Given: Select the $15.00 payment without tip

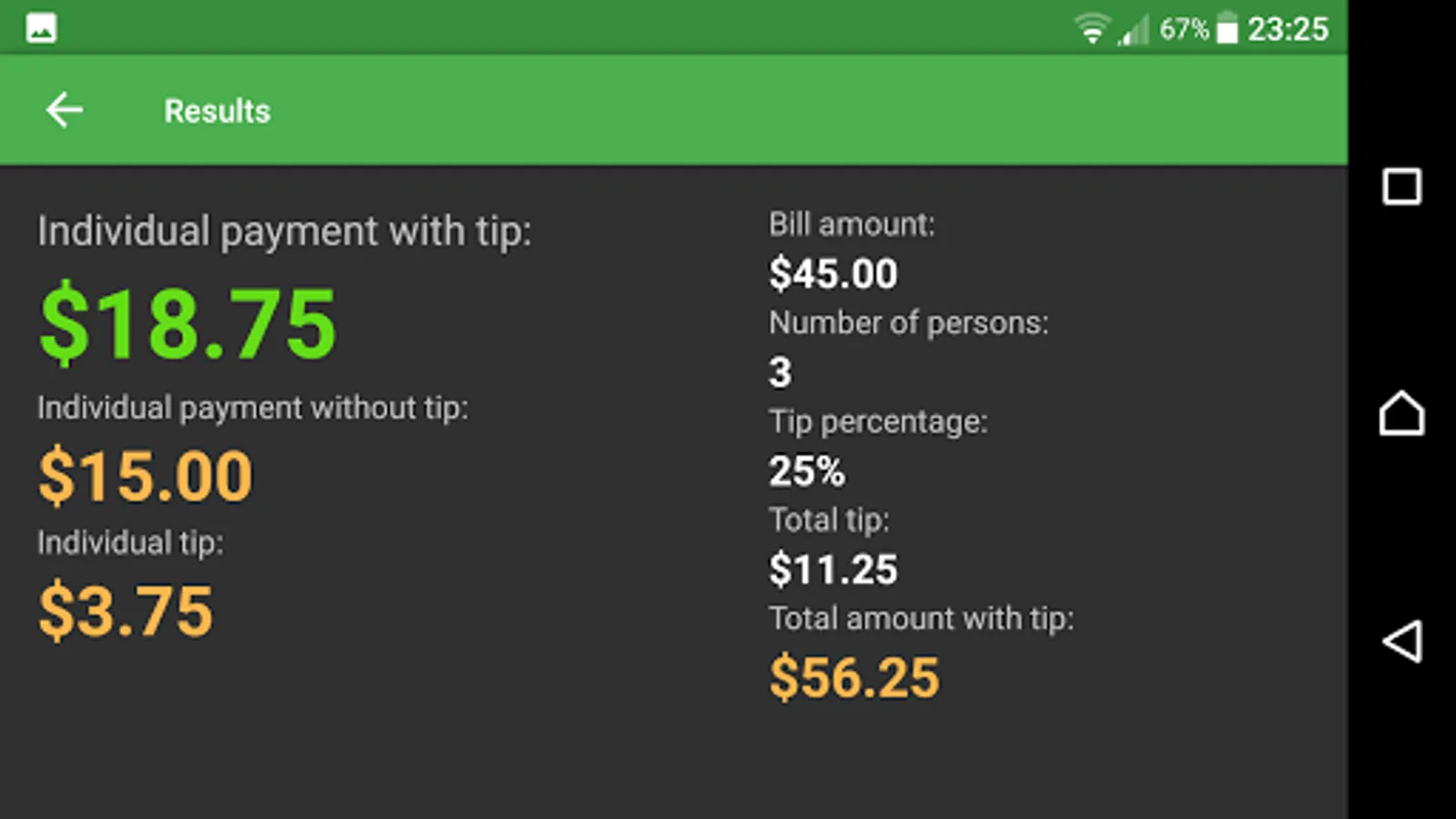Looking at the screenshot, I should (x=146, y=476).
